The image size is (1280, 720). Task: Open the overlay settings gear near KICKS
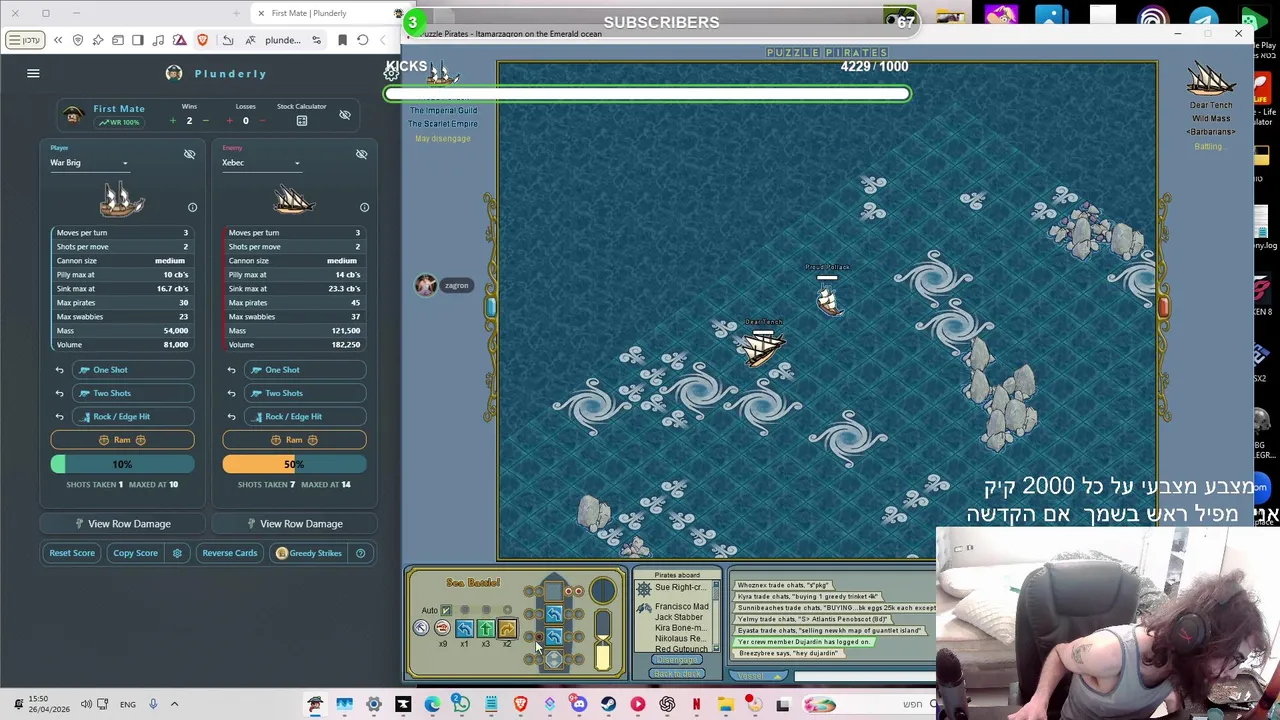click(x=391, y=74)
